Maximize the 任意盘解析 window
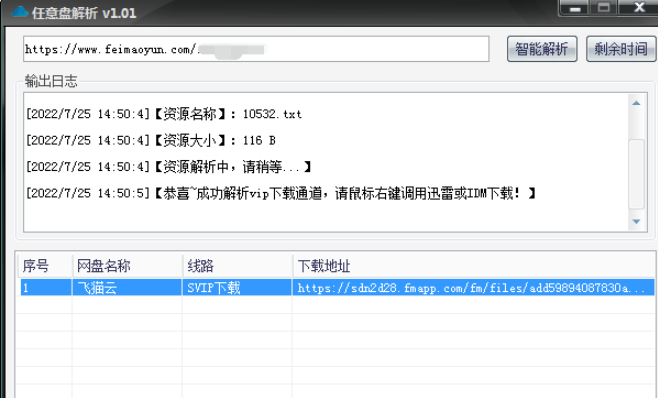Screen dimensions: 658x398 point(604,8)
